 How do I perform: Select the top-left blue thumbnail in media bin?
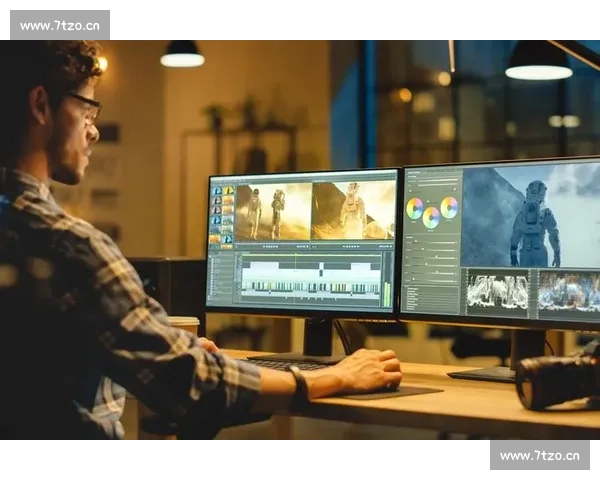216,190
